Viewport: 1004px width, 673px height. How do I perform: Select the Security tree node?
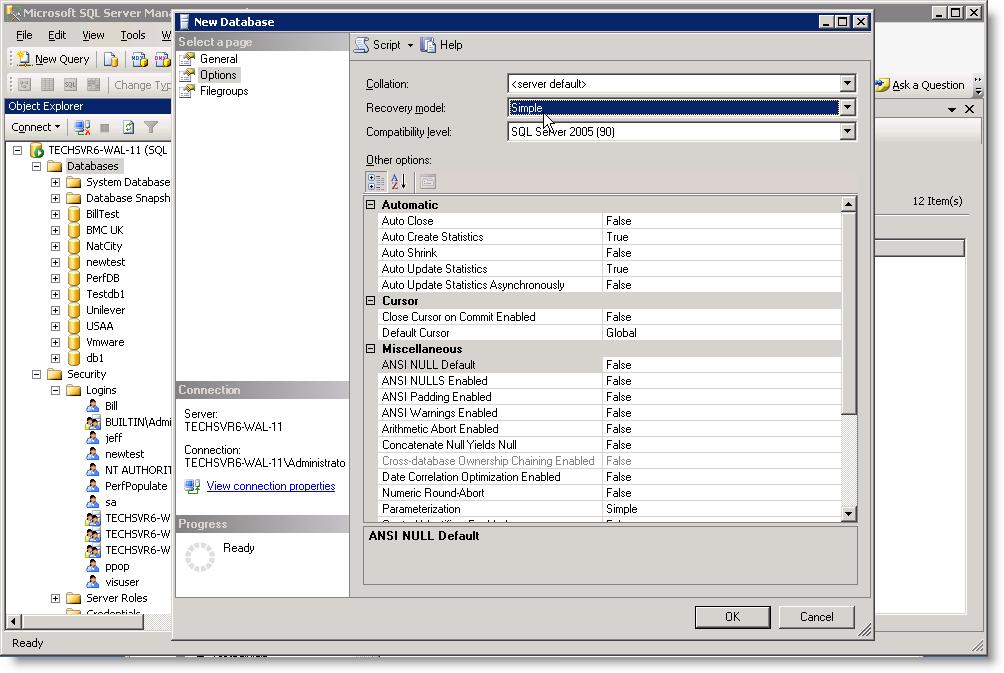point(86,375)
